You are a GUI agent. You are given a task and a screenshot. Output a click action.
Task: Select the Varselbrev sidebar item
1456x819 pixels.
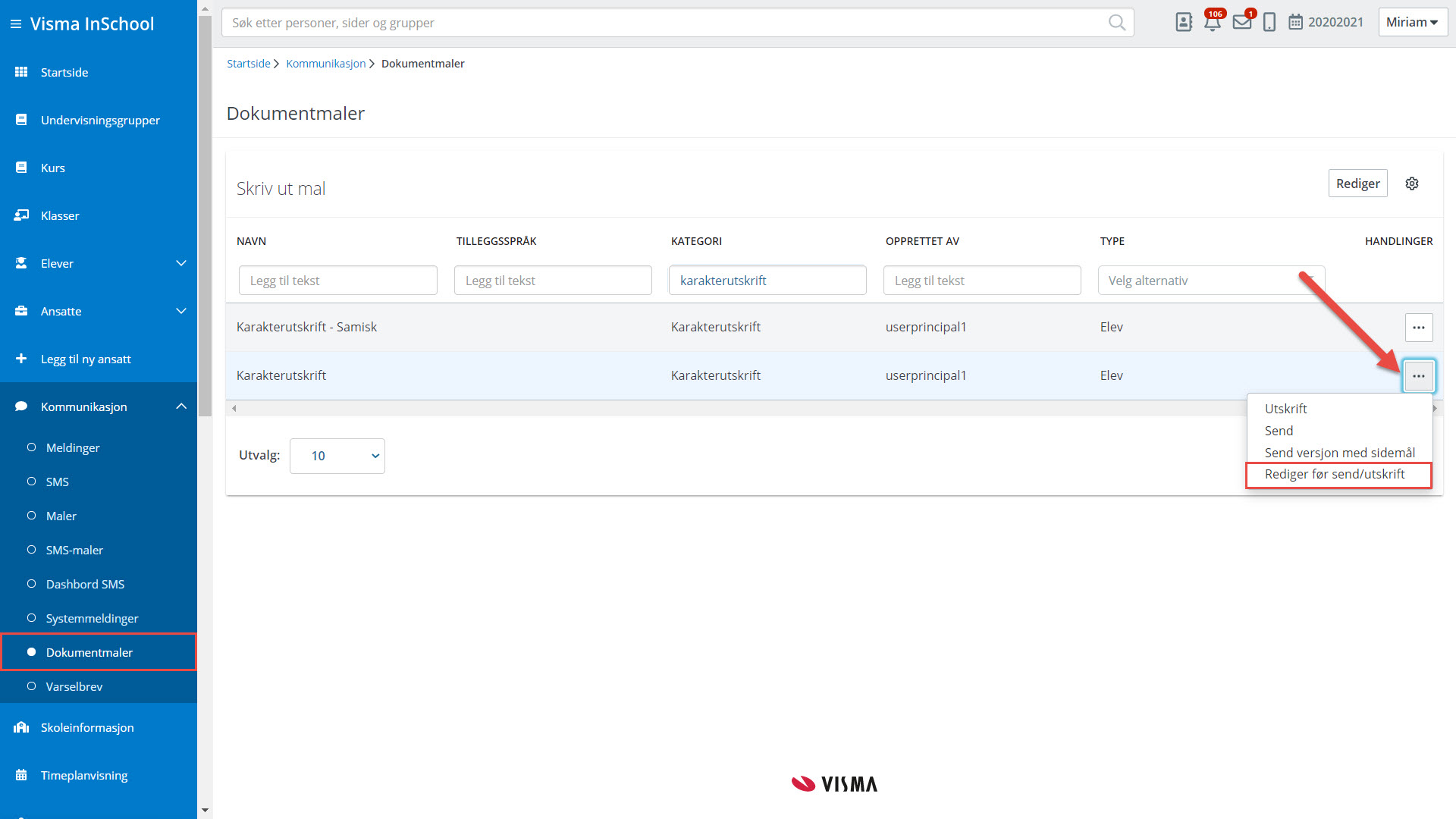click(74, 686)
